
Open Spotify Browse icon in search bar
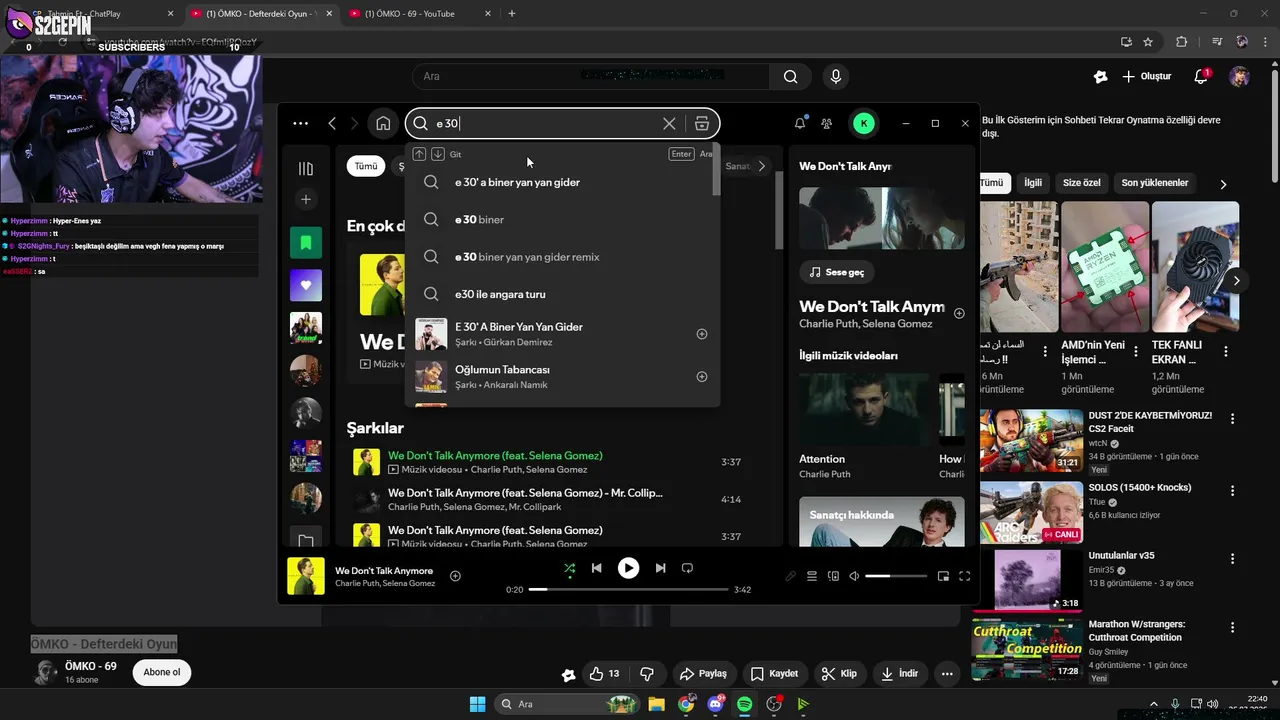(702, 124)
